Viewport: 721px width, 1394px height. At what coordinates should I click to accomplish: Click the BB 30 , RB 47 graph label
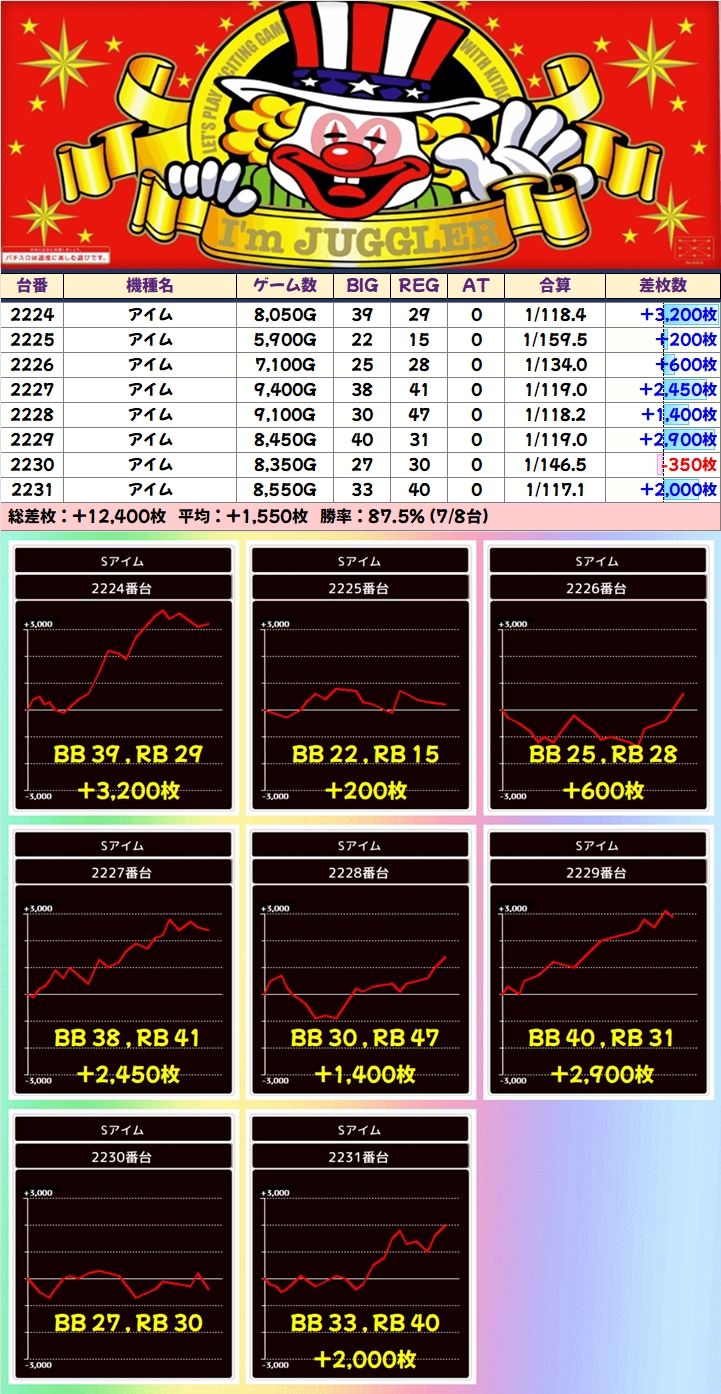[365, 1038]
